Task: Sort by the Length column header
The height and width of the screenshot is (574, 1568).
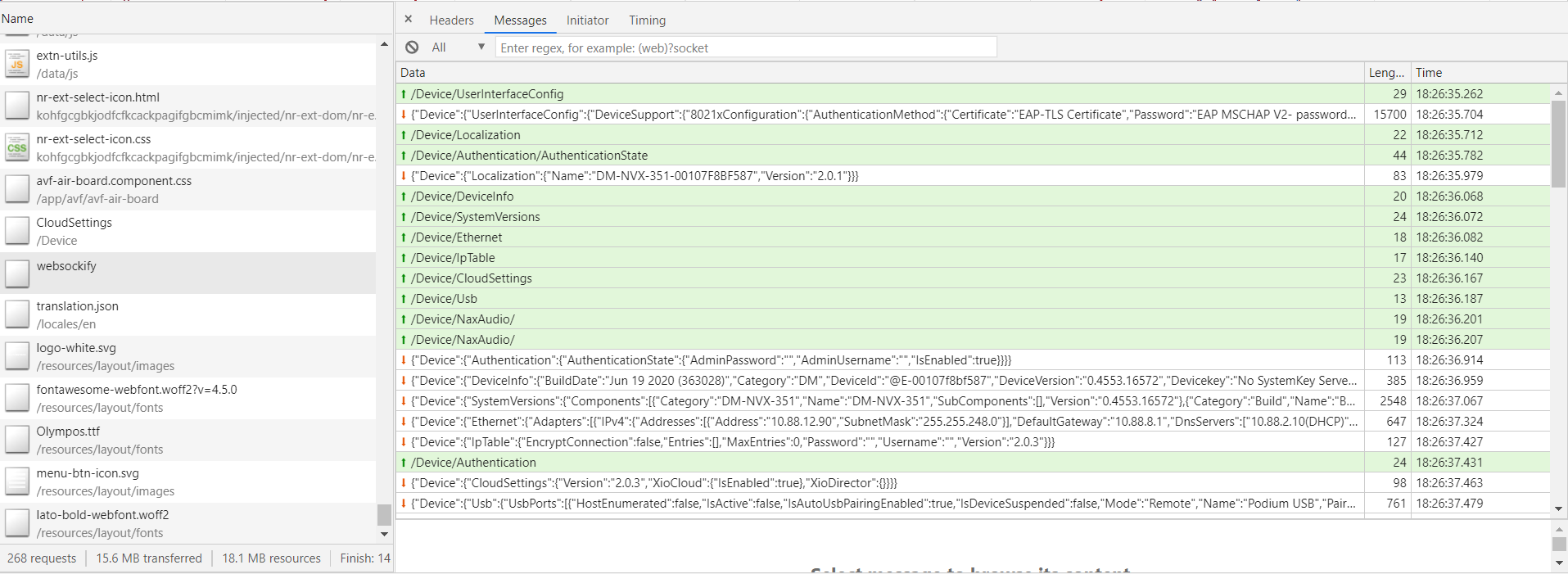Action: (x=1387, y=73)
